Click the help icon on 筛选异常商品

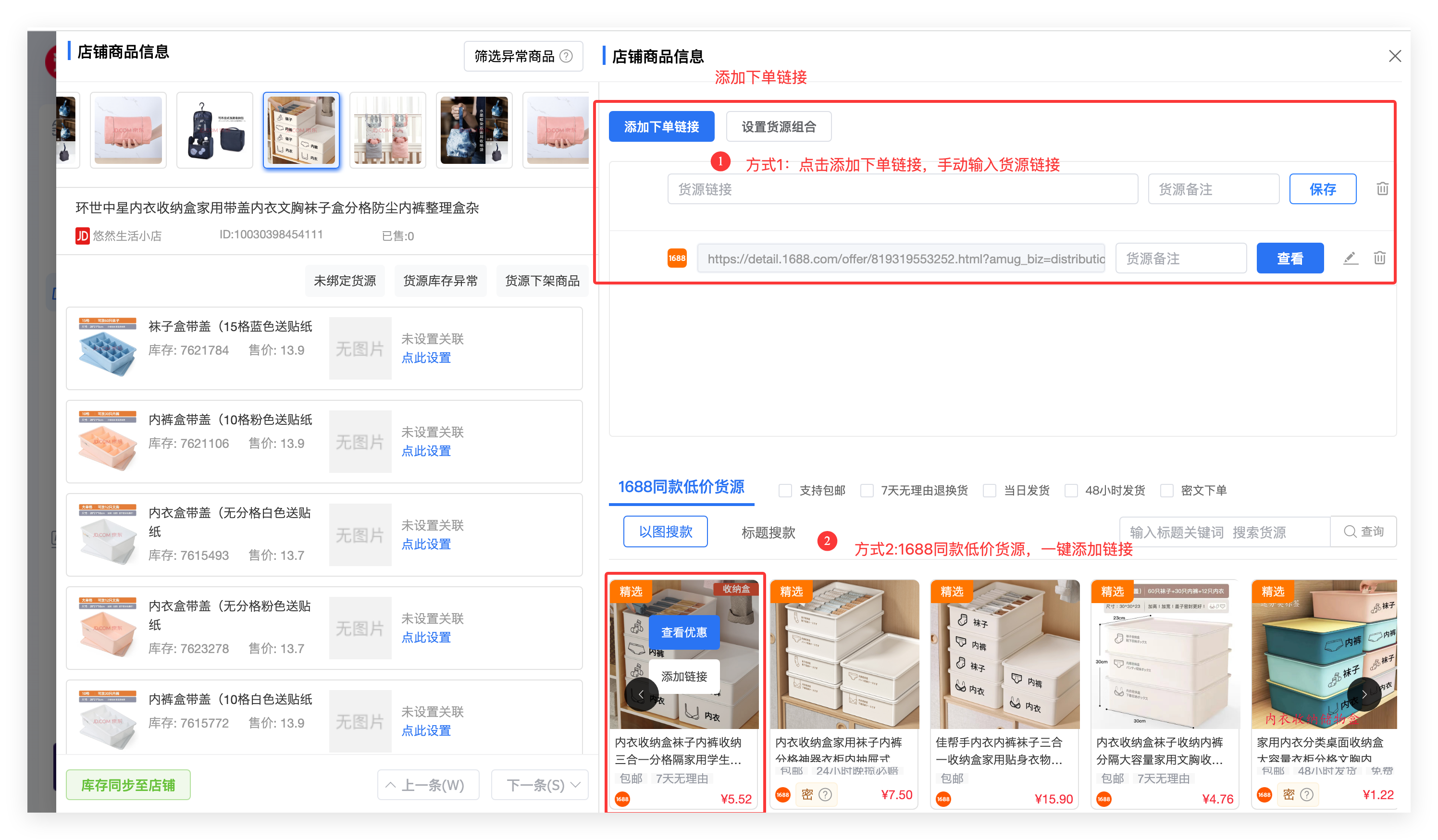566,56
